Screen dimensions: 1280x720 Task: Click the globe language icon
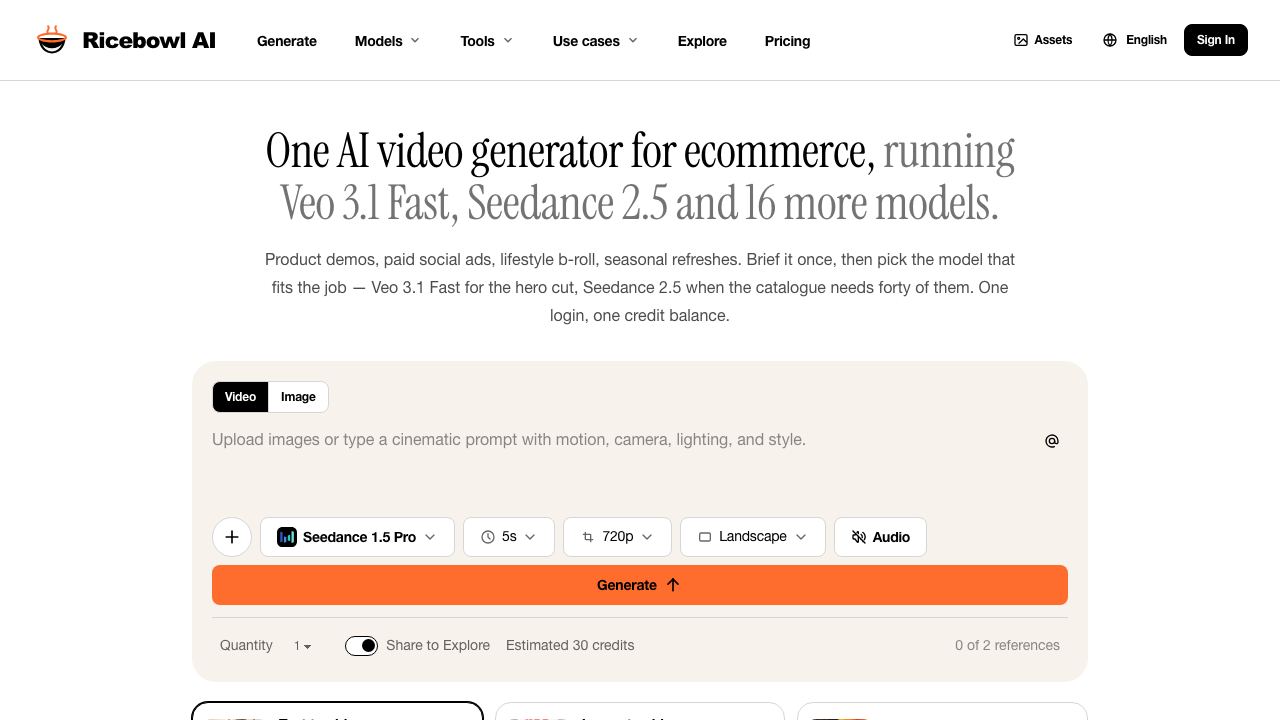tap(1110, 40)
